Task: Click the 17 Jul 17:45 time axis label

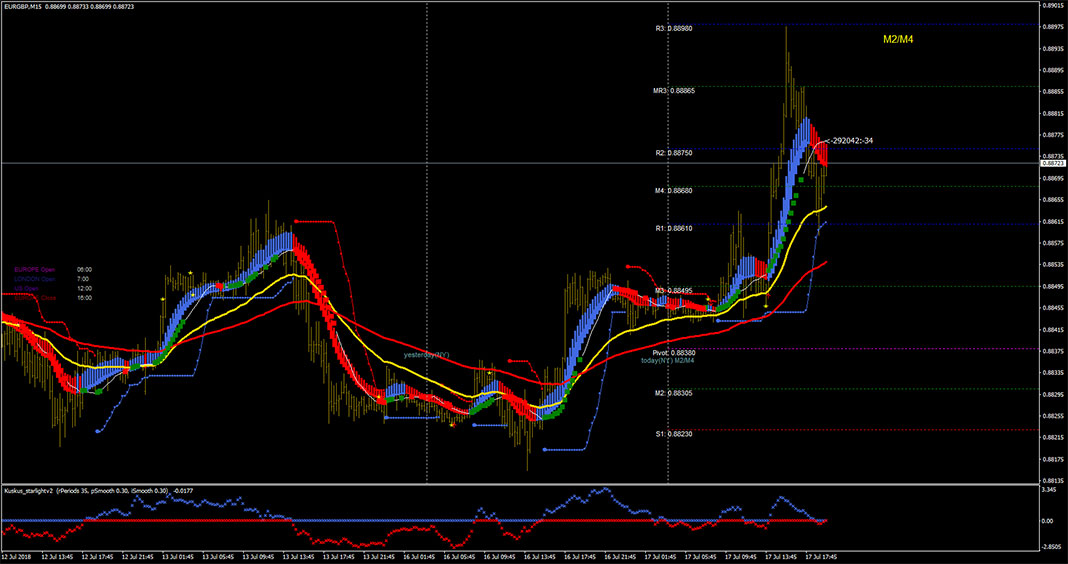Action: pyautogui.click(x=819, y=556)
